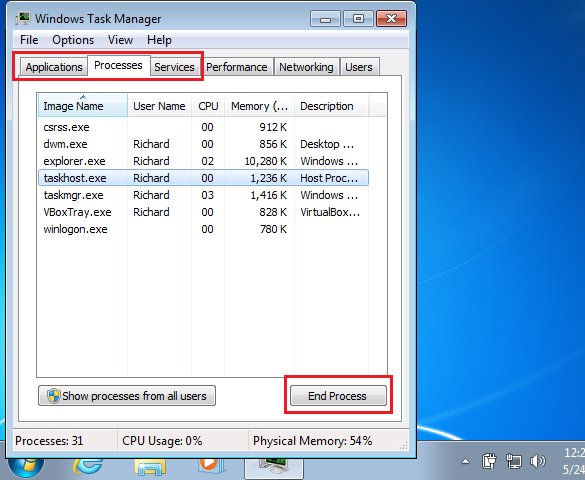Sort by Image Name column header

[x=82, y=106]
